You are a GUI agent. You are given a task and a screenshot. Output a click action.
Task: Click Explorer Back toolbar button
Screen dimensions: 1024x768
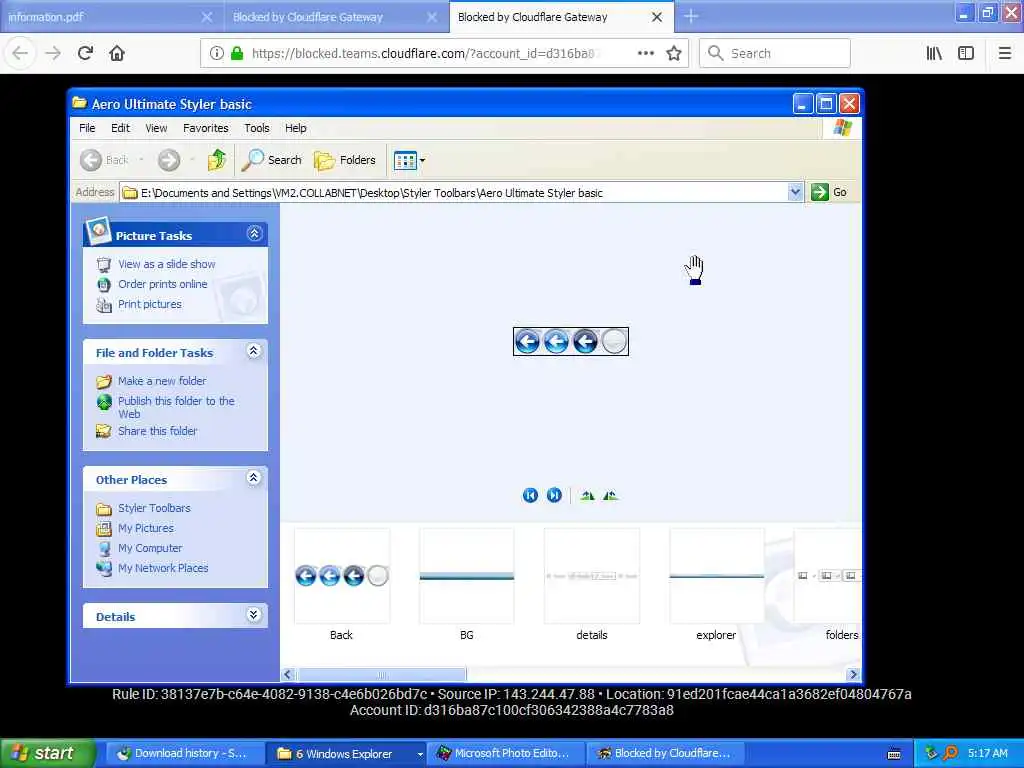(x=104, y=160)
